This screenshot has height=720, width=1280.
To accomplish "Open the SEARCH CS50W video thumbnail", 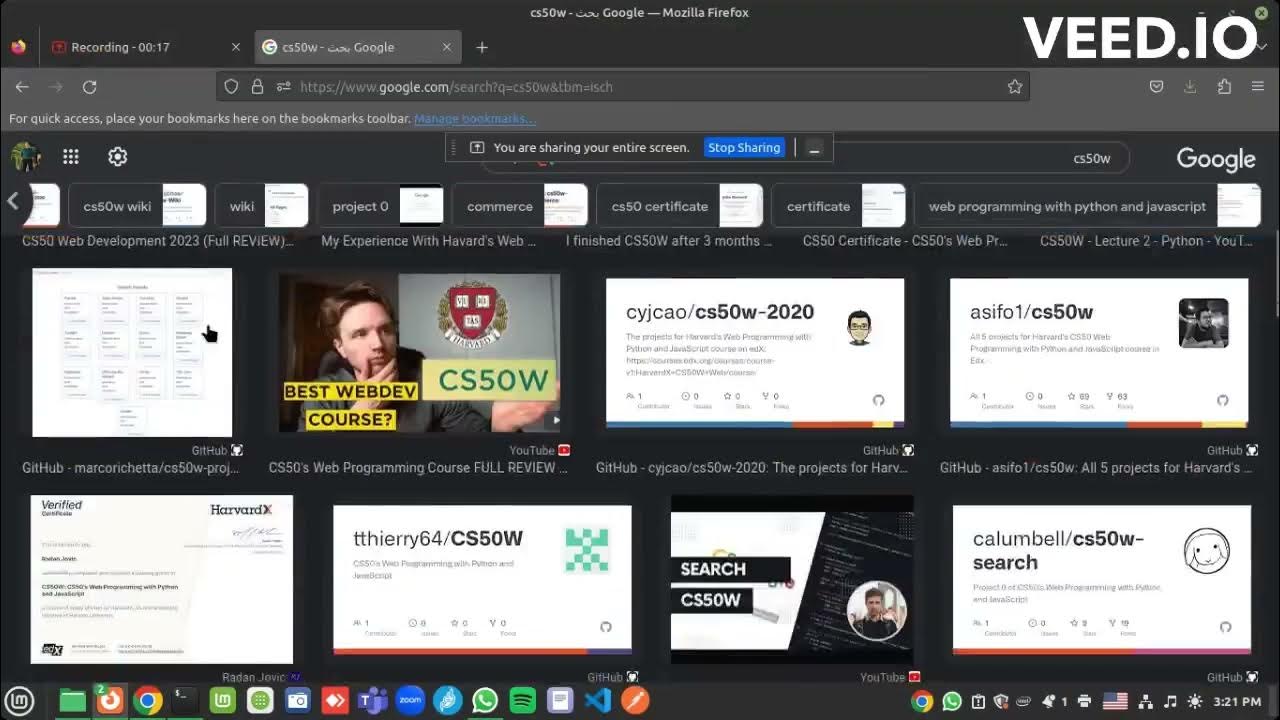I will click(x=792, y=579).
